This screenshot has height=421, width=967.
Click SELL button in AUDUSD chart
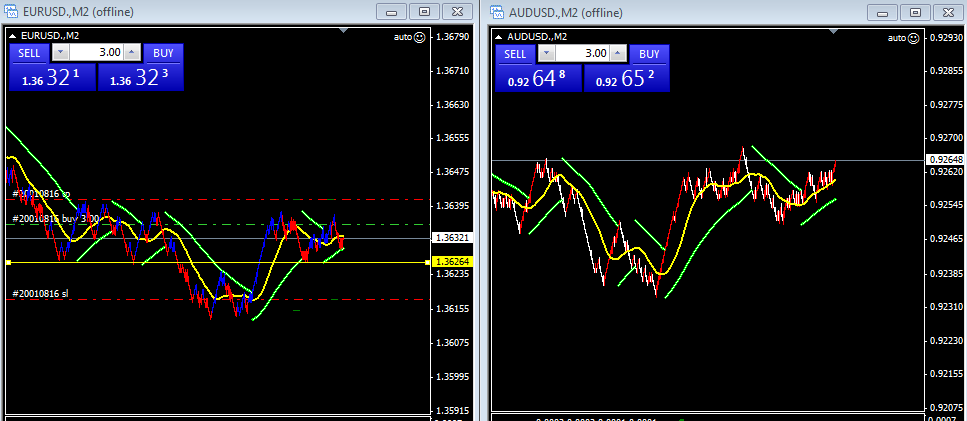pos(515,54)
